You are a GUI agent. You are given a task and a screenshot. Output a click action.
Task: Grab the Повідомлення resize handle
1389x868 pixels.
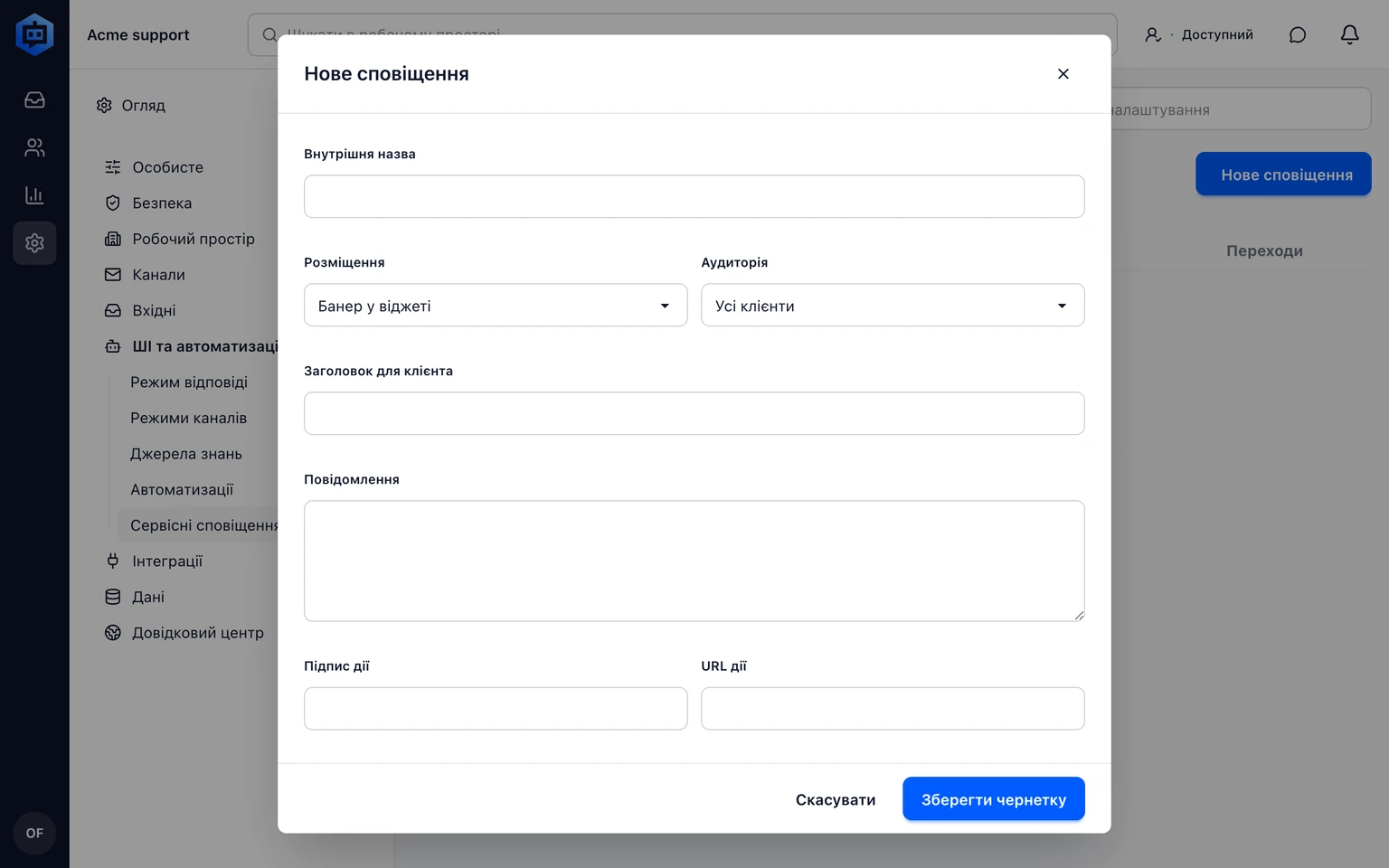tap(1079, 616)
